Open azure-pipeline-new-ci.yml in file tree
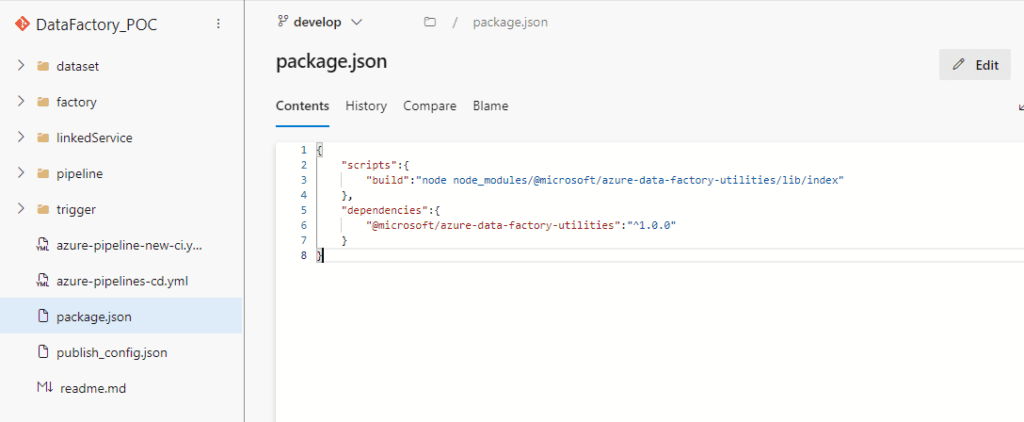This screenshot has height=422, width=1024. point(121,246)
